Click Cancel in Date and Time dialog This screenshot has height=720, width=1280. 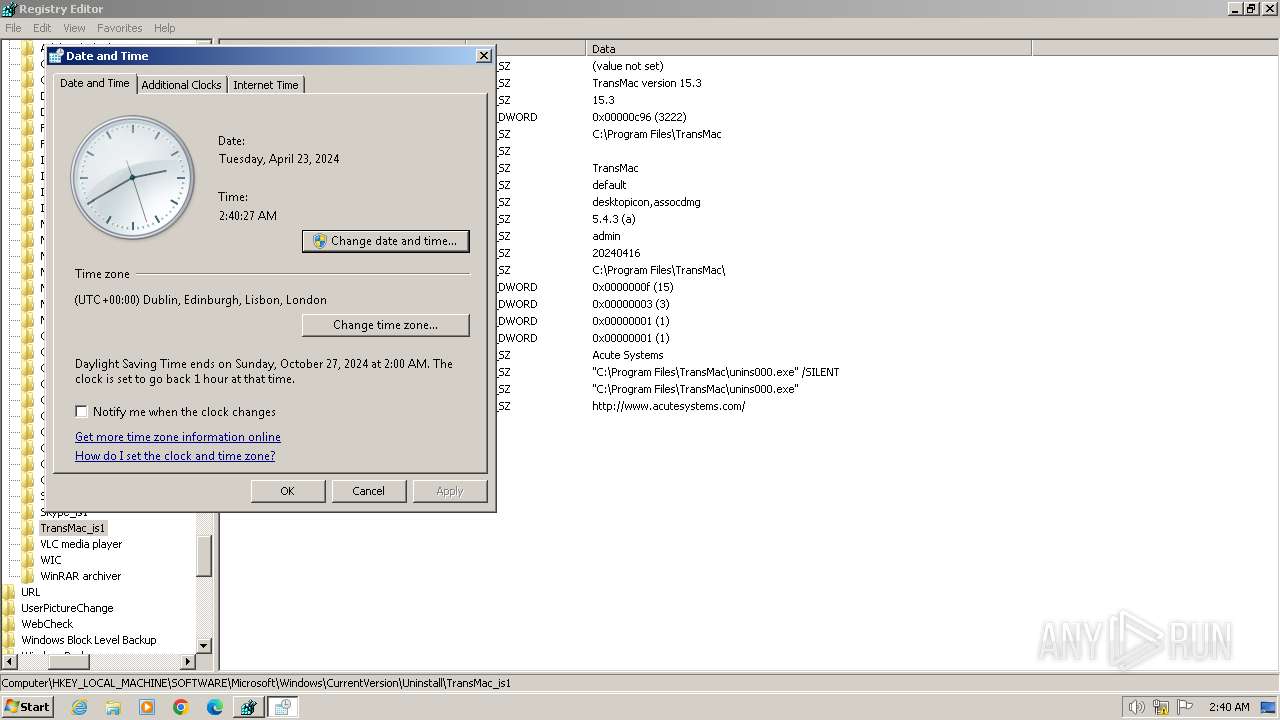tap(368, 491)
